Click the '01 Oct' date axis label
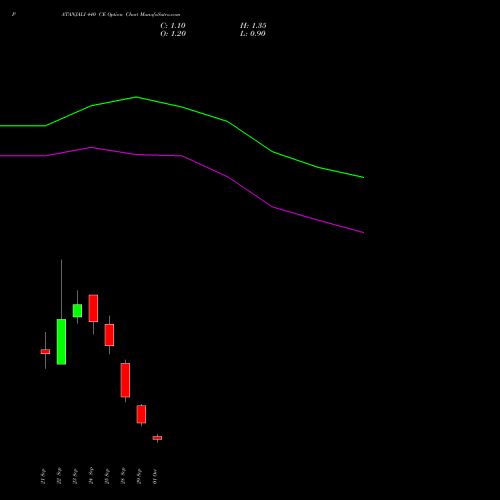 tap(155, 476)
